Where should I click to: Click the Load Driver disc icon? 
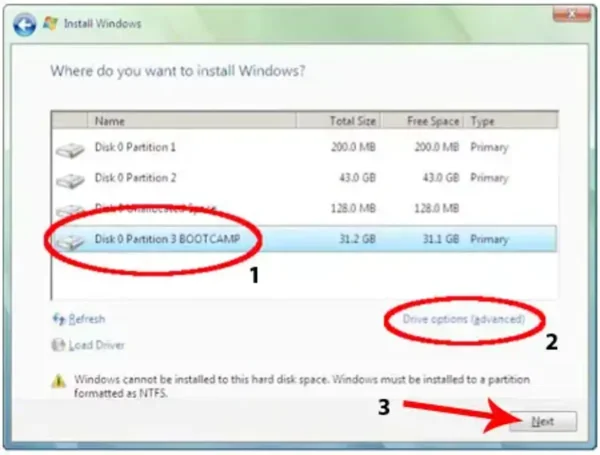58,345
